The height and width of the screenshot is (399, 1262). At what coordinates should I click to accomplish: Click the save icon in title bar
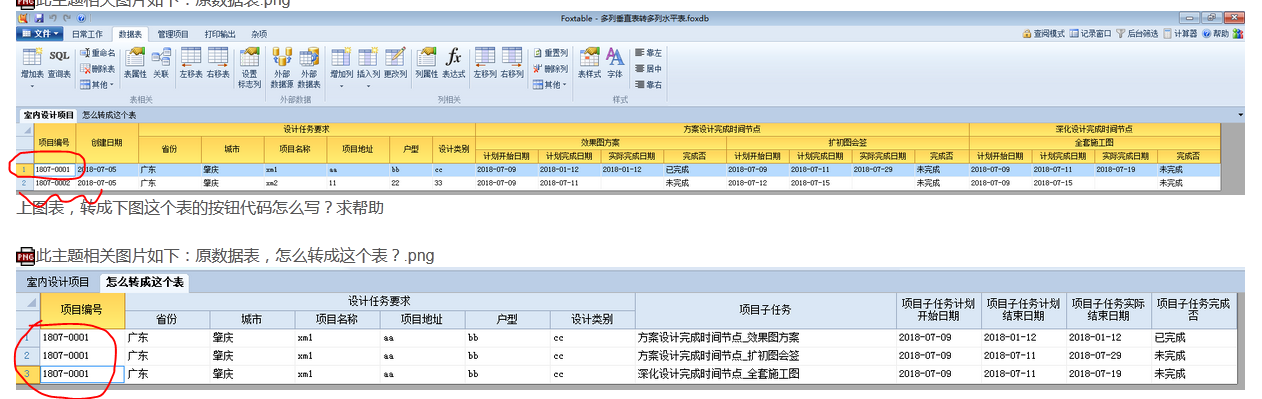[x=38, y=18]
